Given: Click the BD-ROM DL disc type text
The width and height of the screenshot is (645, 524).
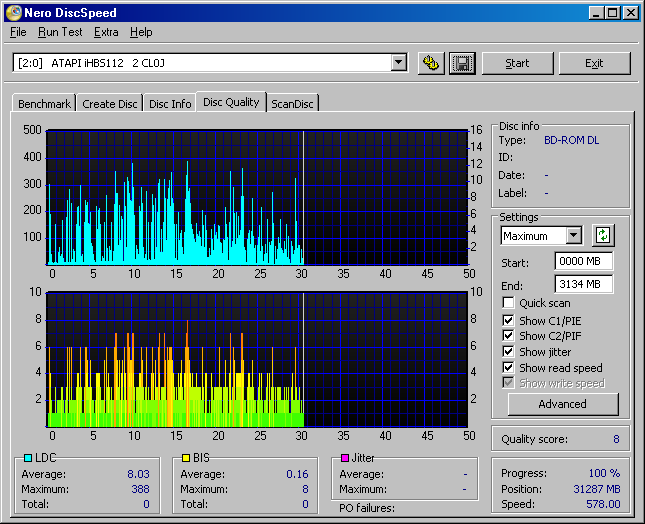Looking at the screenshot, I should (x=571, y=140).
